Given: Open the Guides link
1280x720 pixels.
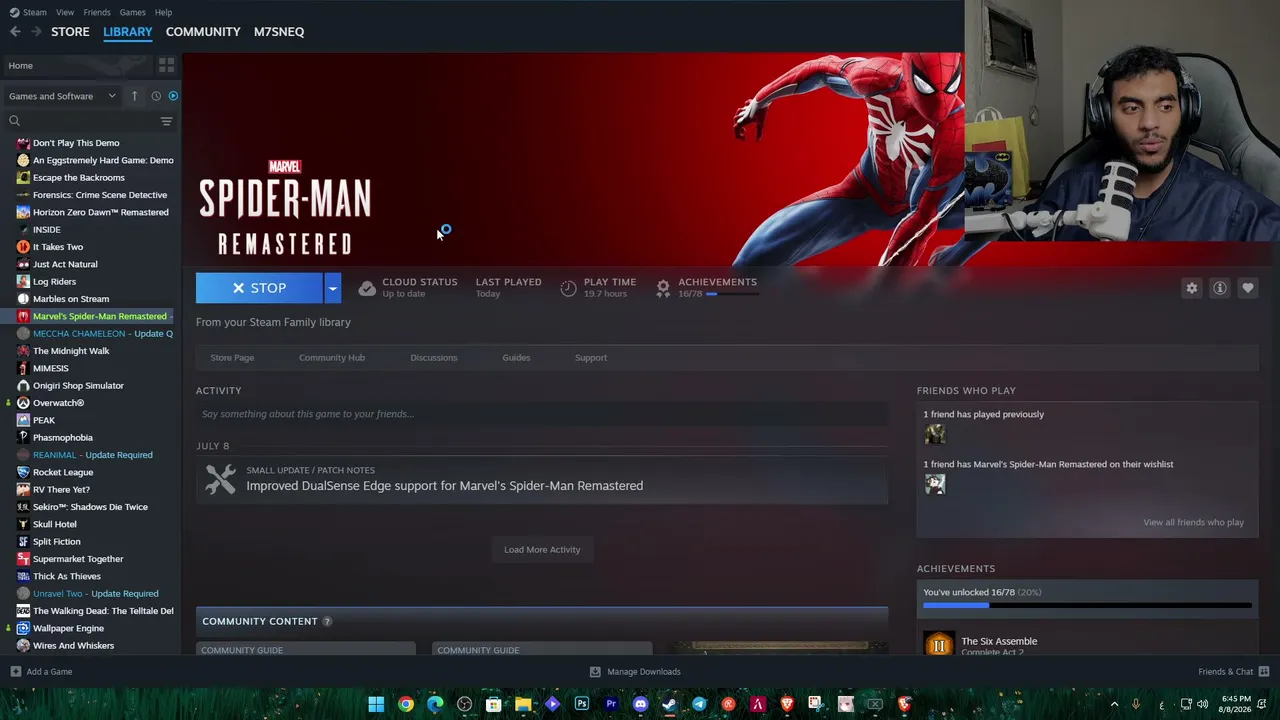Looking at the screenshot, I should (x=516, y=358).
